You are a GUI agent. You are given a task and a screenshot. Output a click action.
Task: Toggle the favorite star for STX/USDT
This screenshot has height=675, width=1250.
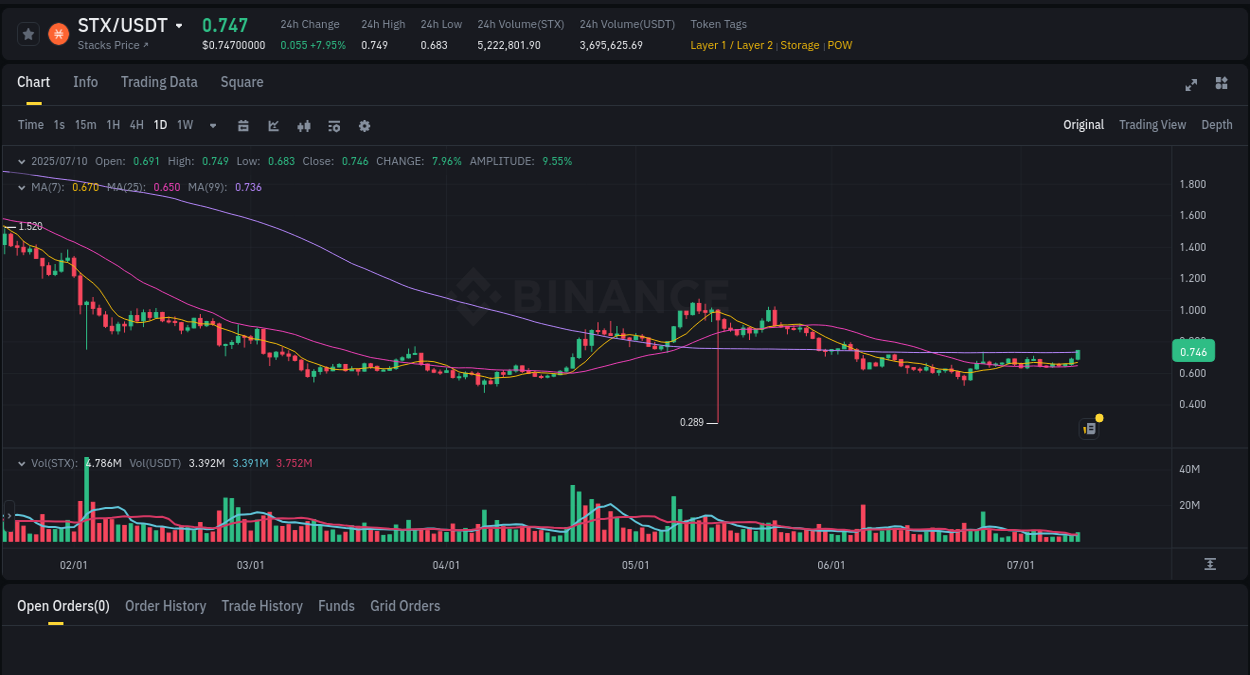click(28, 33)
